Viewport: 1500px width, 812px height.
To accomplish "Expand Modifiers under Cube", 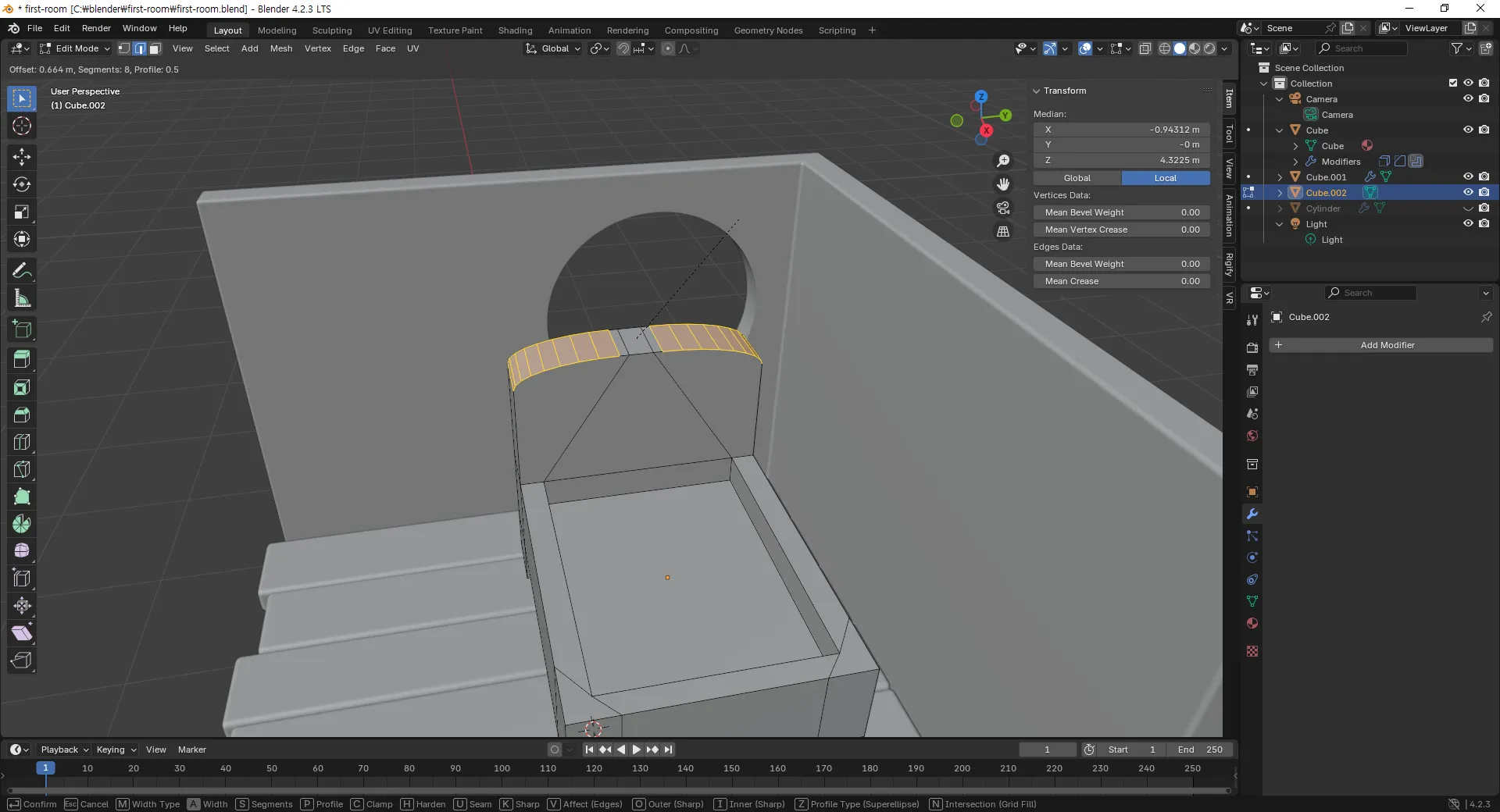I will (1295, 162).
